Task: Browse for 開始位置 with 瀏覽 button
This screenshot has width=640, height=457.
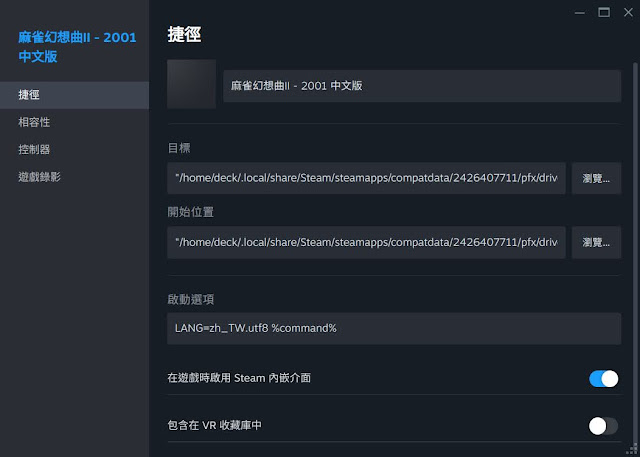Action: click(596, 242)
